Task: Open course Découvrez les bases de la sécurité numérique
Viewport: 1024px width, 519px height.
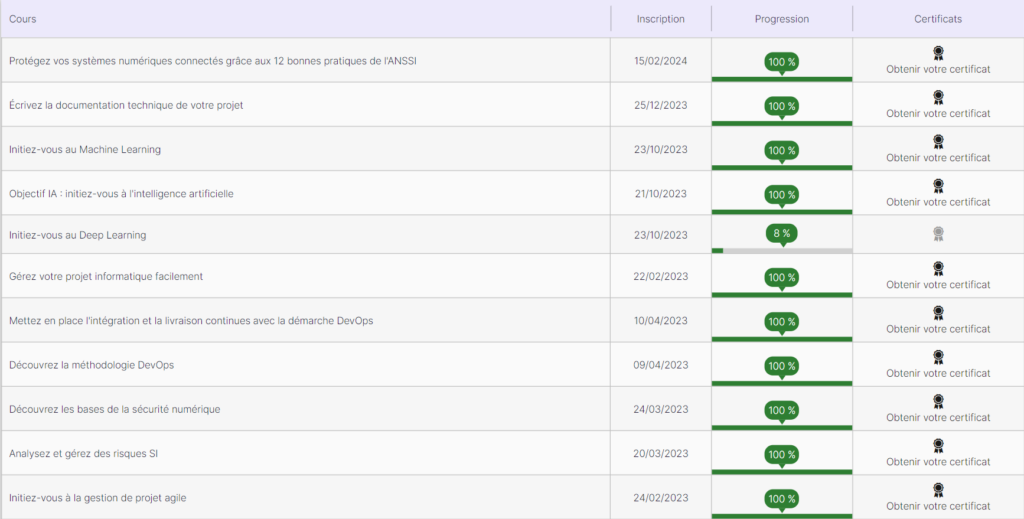Action: [x=115, y=410]
